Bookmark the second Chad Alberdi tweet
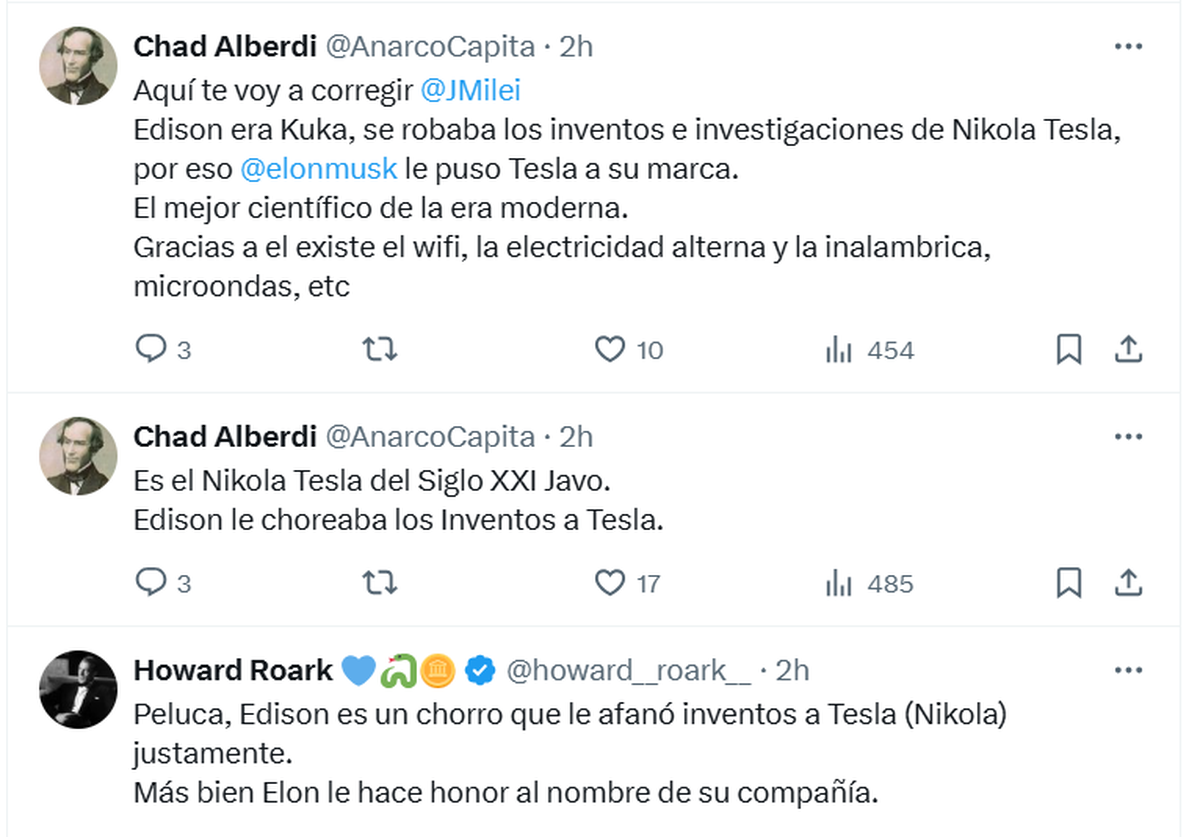This screenshot has height=837, width=1200. pos(1069,583)
